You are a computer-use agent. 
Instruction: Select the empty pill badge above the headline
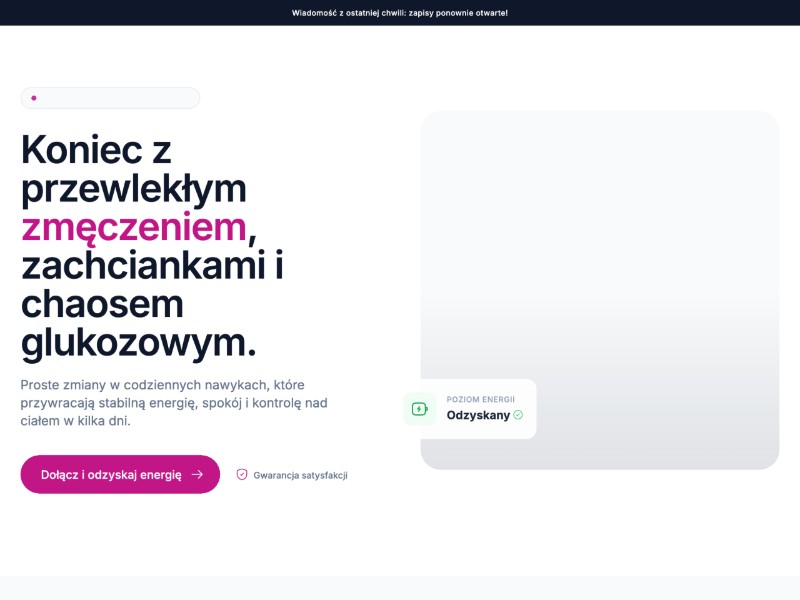click(x=110, y=98)
